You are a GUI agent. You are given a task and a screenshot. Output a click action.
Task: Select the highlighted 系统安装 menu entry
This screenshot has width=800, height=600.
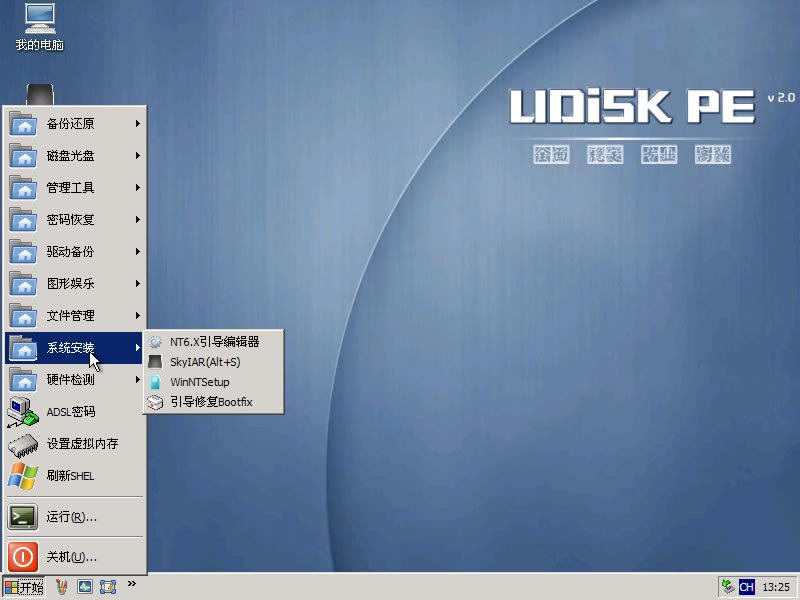(74, 348)
